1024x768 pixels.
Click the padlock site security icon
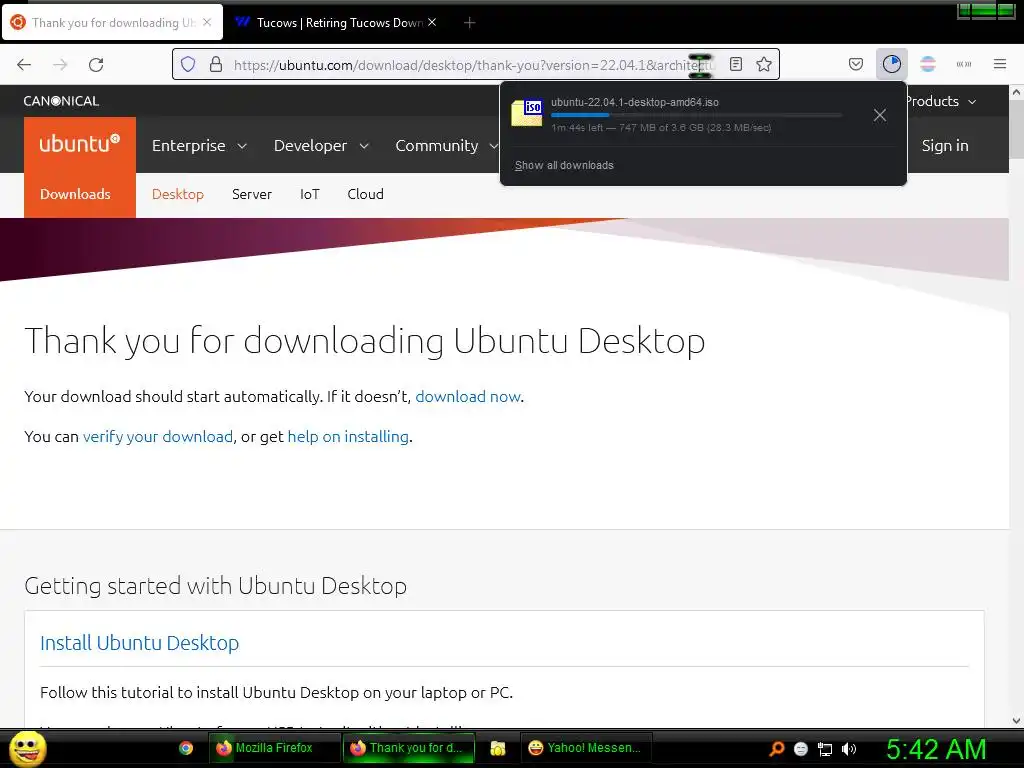(x=216, y=64)
